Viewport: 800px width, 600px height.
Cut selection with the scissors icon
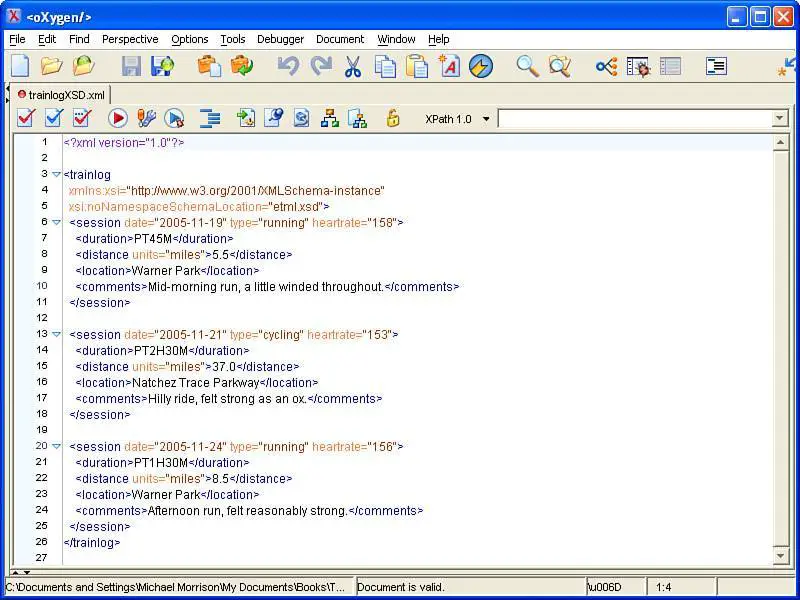(x=353, y=66)
